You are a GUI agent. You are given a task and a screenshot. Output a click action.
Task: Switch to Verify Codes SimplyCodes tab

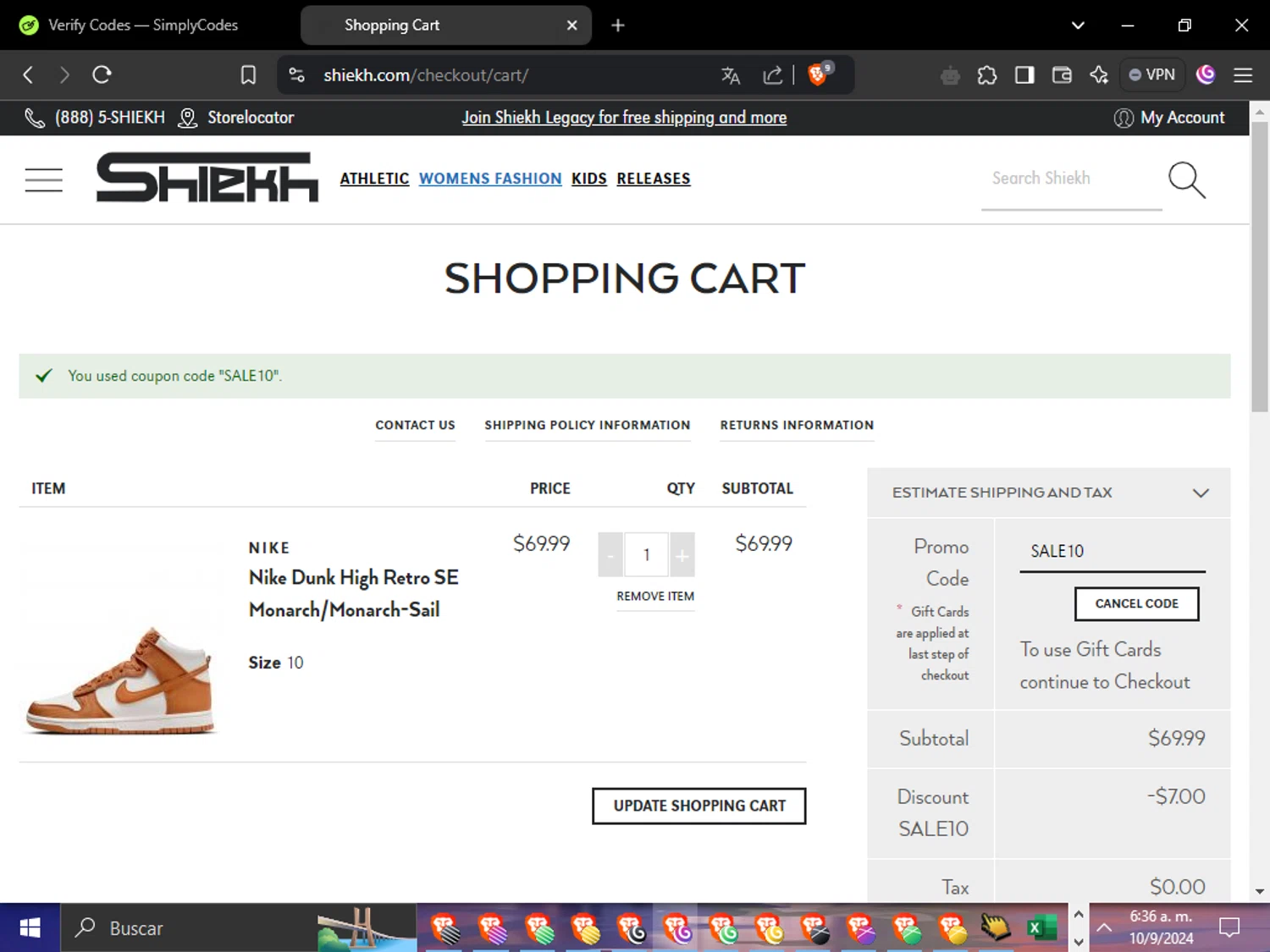142,25
